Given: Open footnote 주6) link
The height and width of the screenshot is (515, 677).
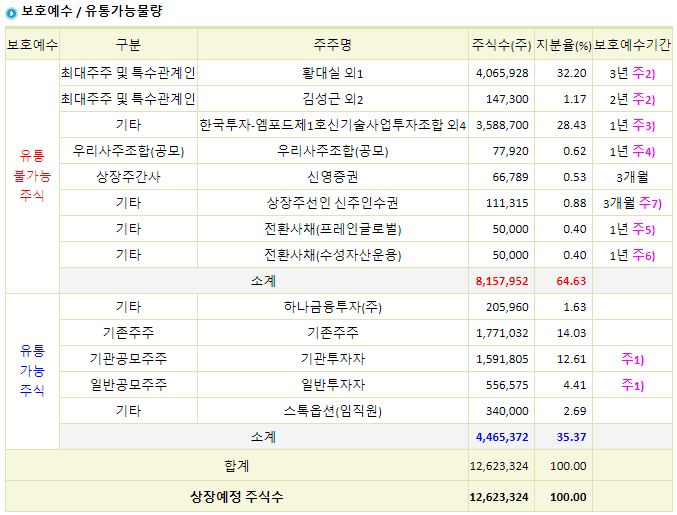Looking at the screenshot, I should click(x=644, y=255).
